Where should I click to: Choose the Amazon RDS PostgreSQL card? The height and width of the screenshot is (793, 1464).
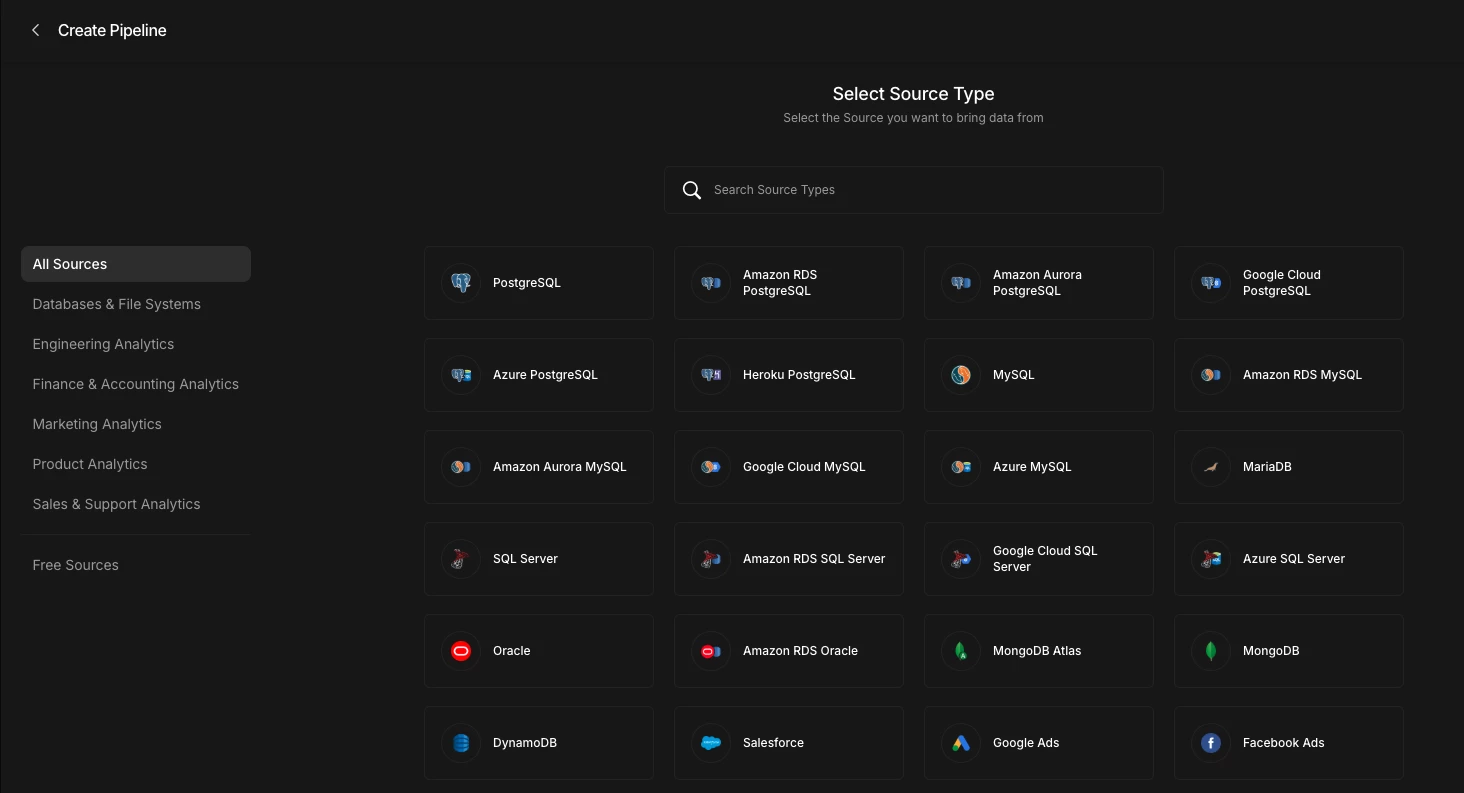click(x=789, y=283)
